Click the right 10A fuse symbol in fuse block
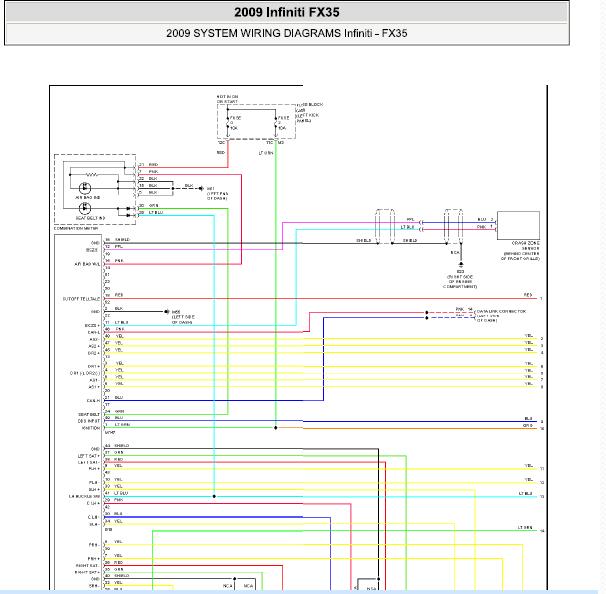Viewport: 606px width, 594px height. coord(276,123)
